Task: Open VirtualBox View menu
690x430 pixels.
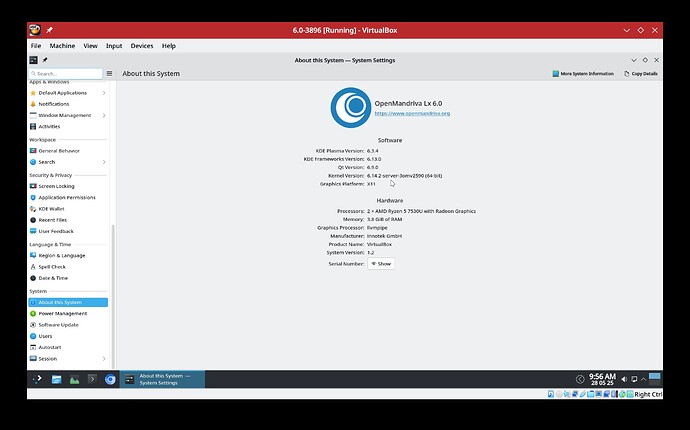Action: tap(91, 46)
